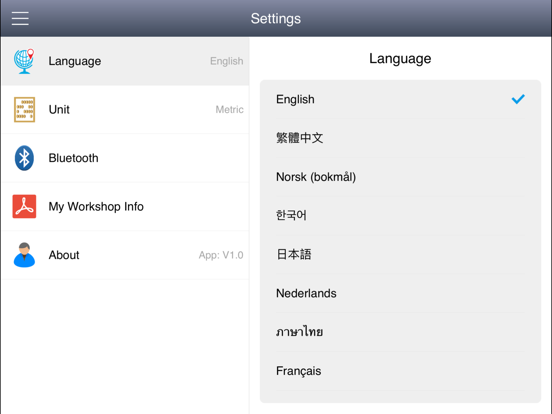Choose 日本語 from the language list

coord(400,254)
